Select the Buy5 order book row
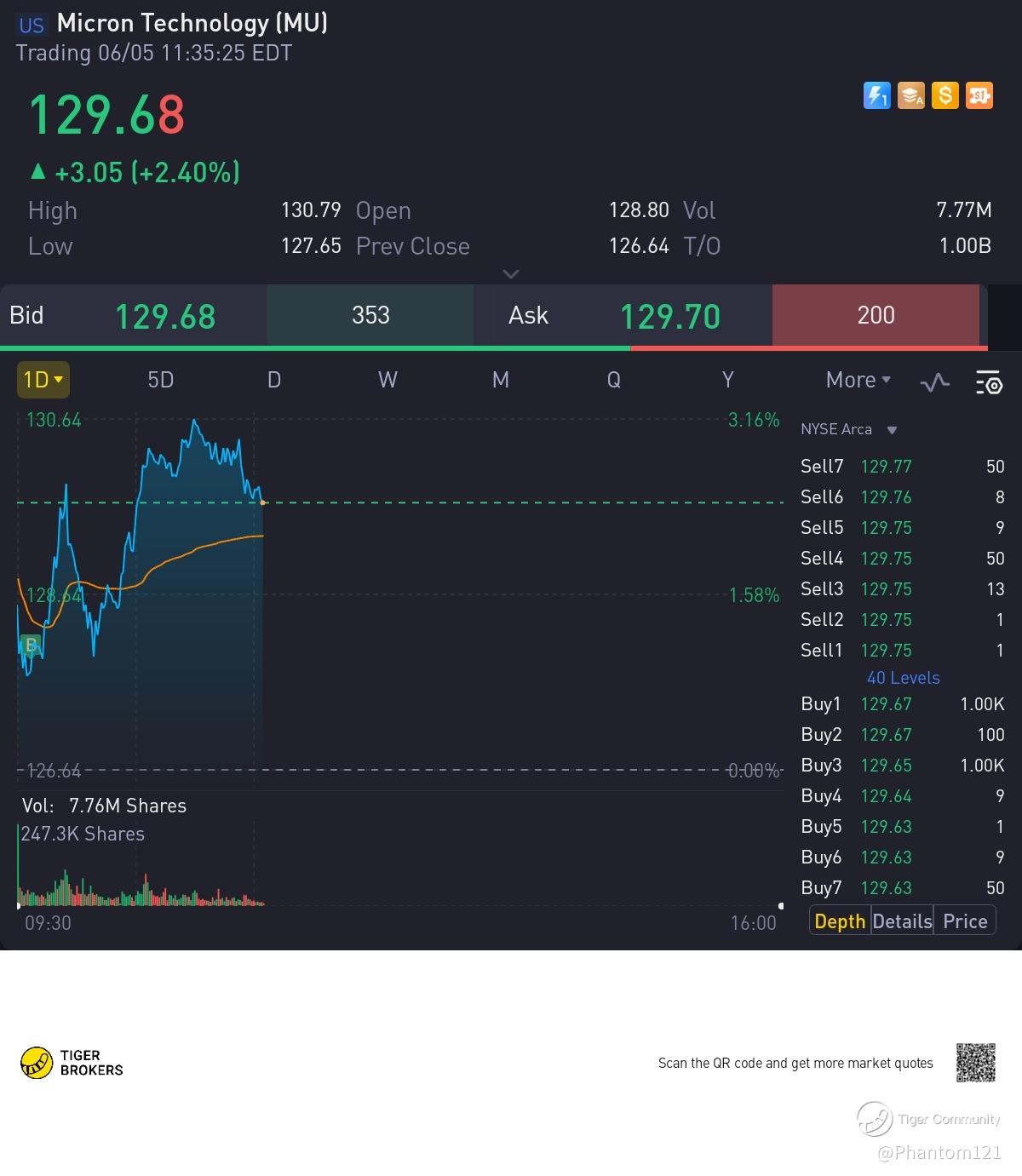Viewport: 1022px width, 1176px height. [903, 827]
